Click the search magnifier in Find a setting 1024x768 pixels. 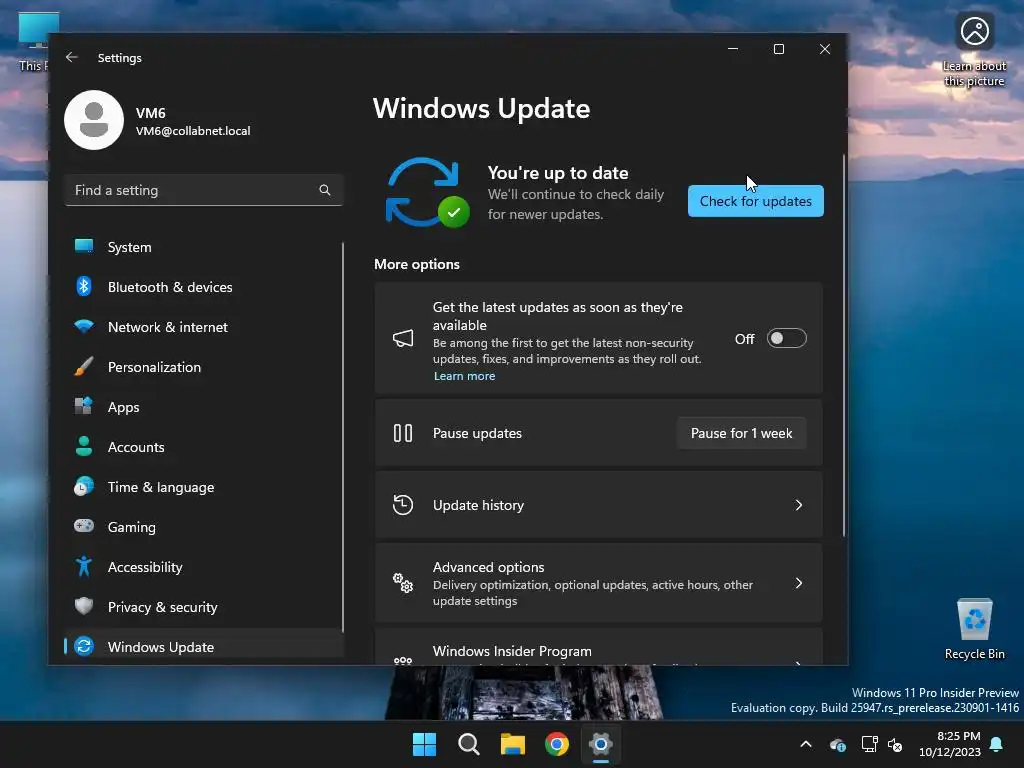click(x=325, y=190)
